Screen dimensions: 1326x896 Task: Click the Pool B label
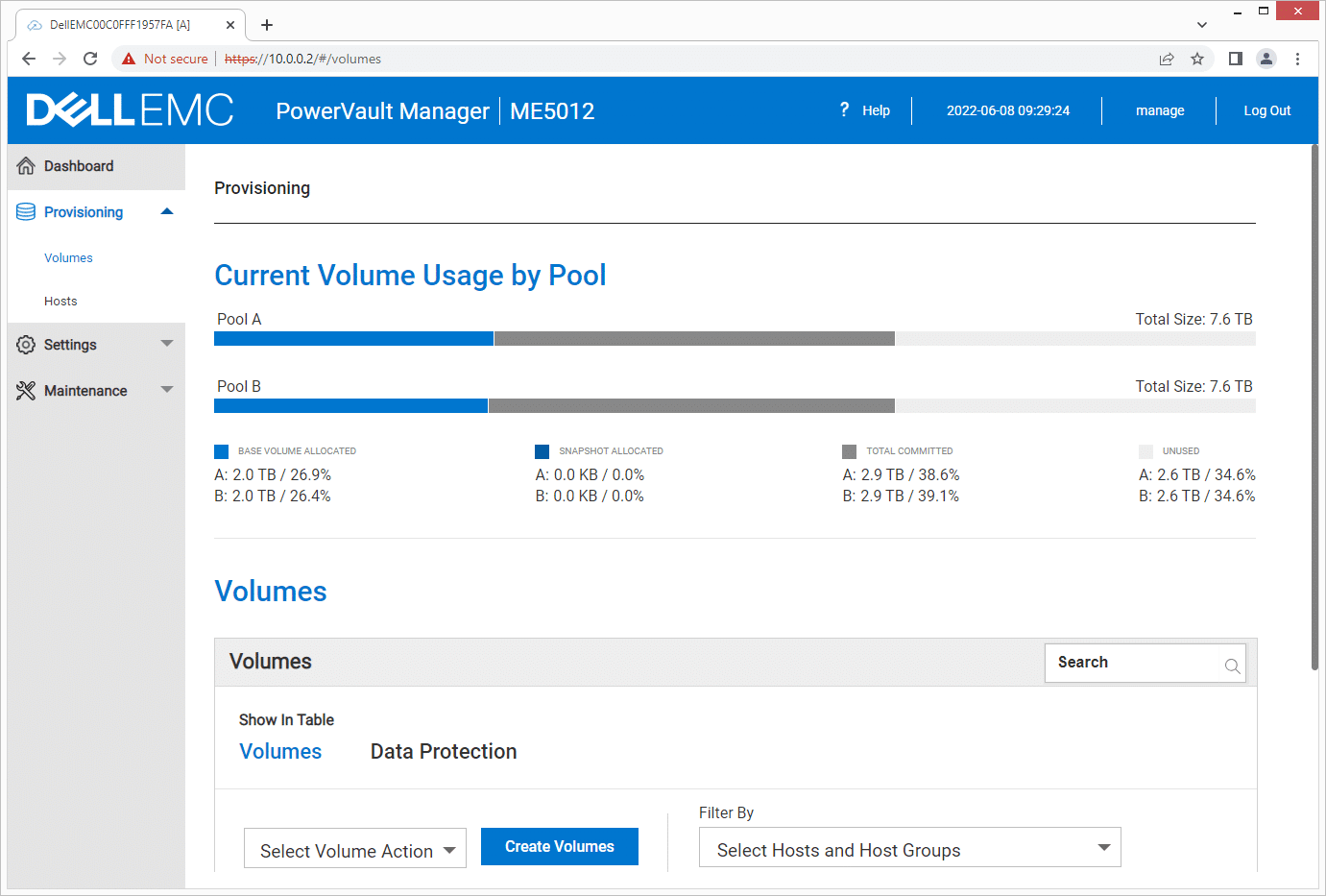tap(239, 386)
